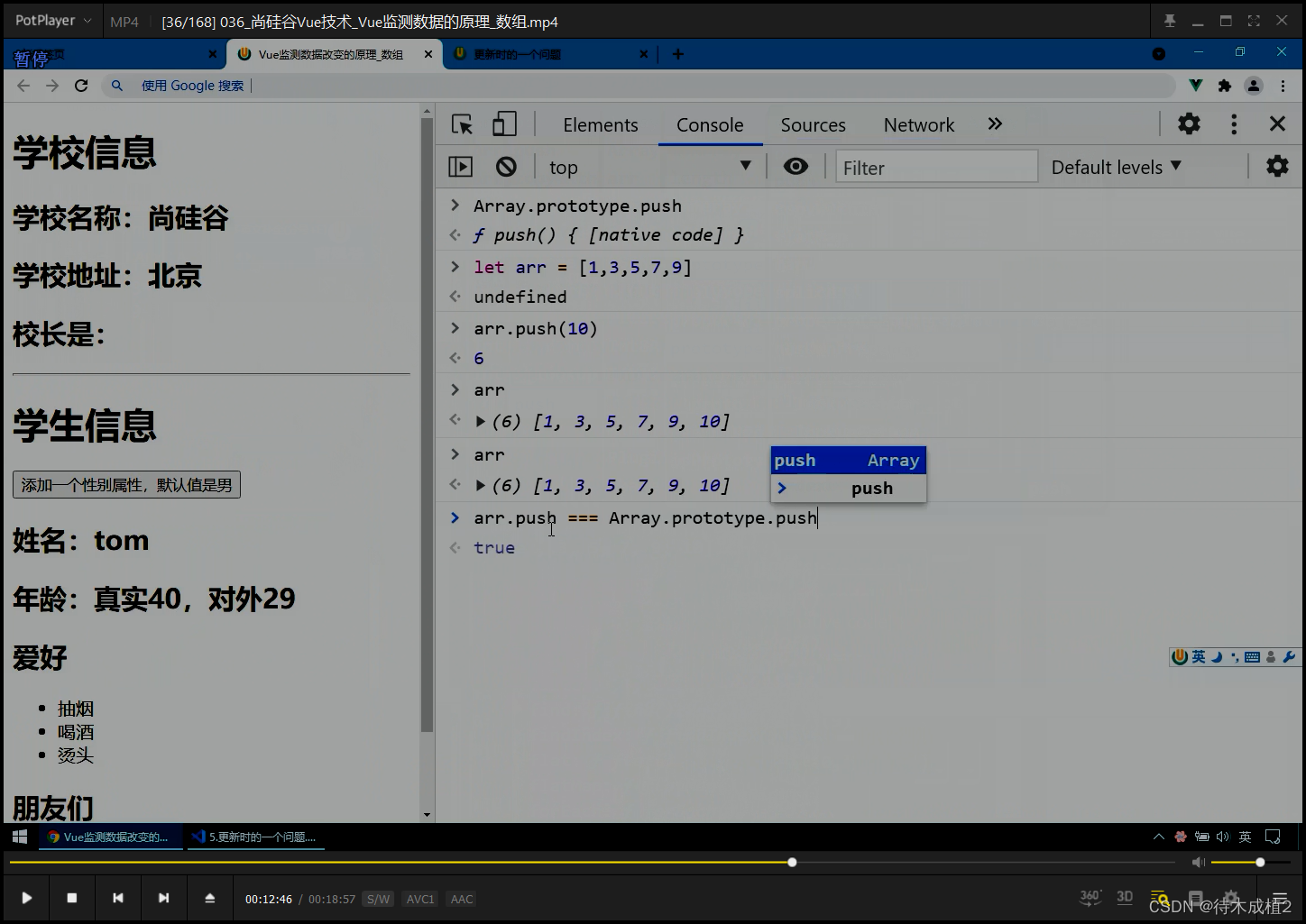Open the top JavaScript context dropdown
The width and height of the screenshot is (1306, 924).
coord(649,167)
